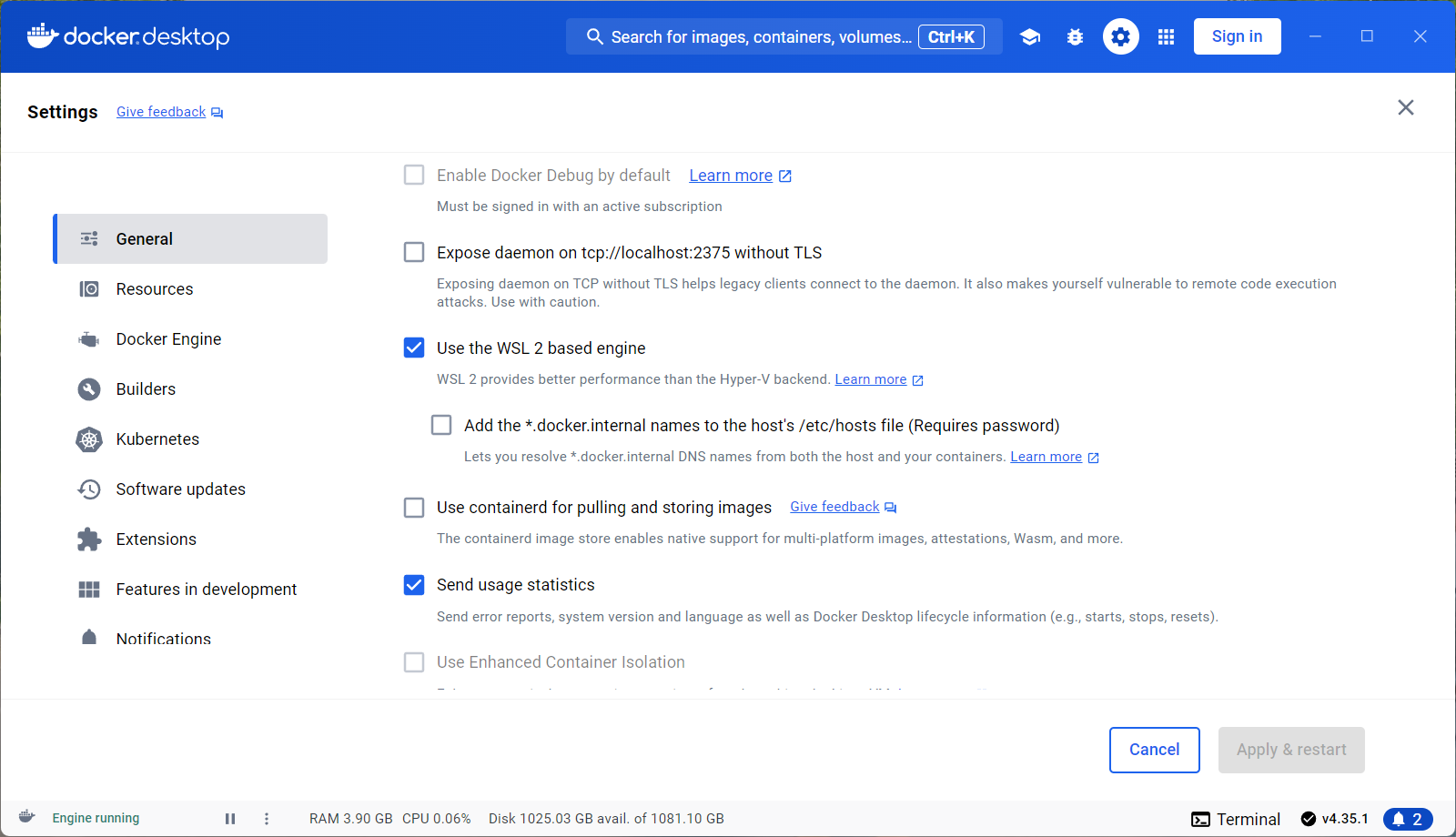This screenshot has height=837, width=1456.
Task: Open Give feedback link beside Settings title
Action: tap(161, 112)
